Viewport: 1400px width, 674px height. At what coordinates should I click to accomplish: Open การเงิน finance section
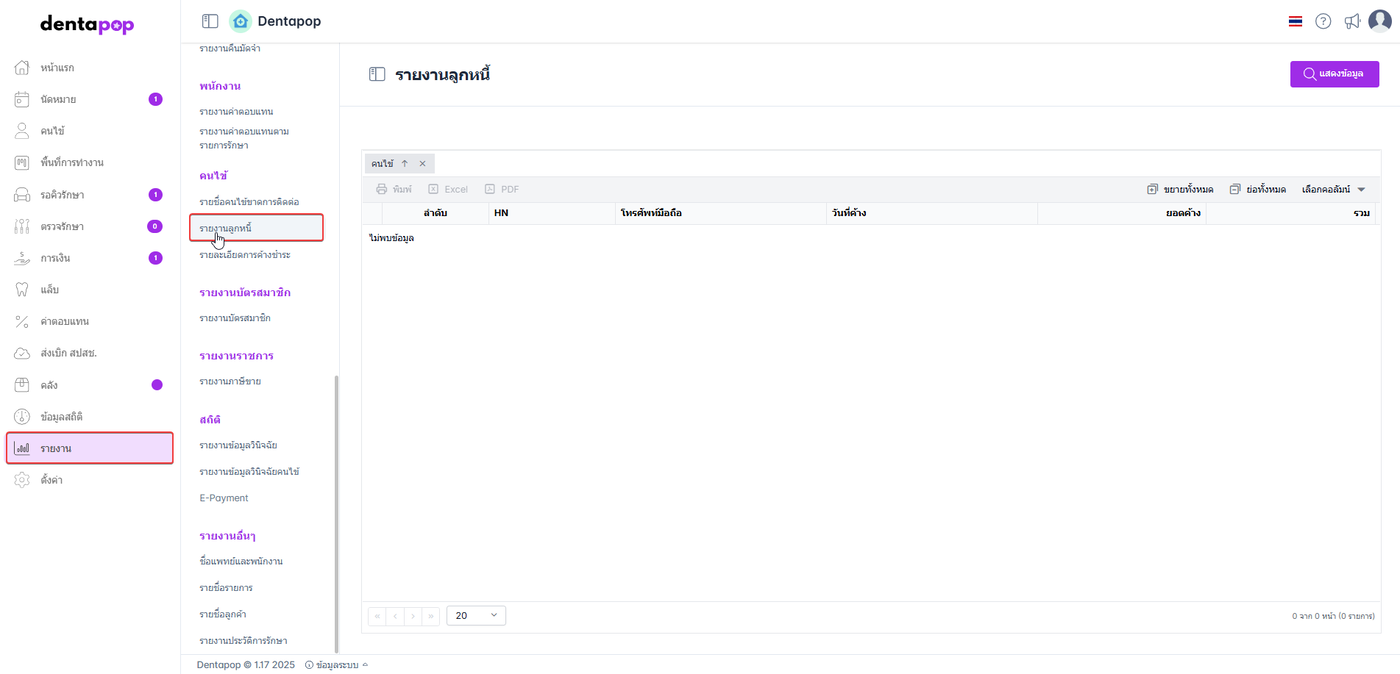coord(89,258)
